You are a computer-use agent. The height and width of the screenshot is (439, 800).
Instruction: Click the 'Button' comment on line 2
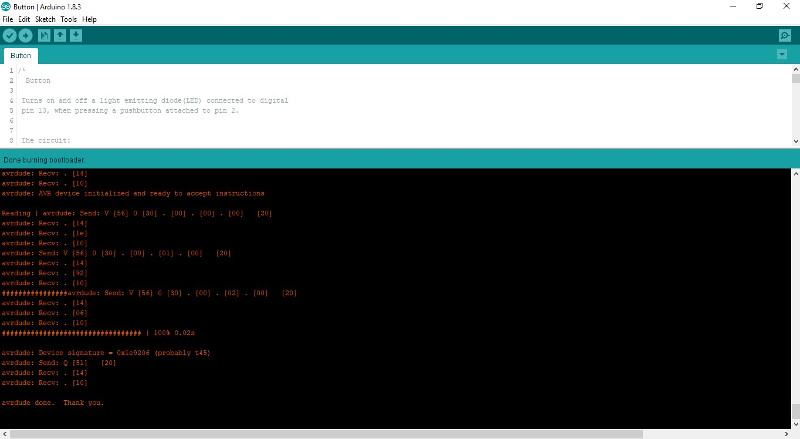38,81
